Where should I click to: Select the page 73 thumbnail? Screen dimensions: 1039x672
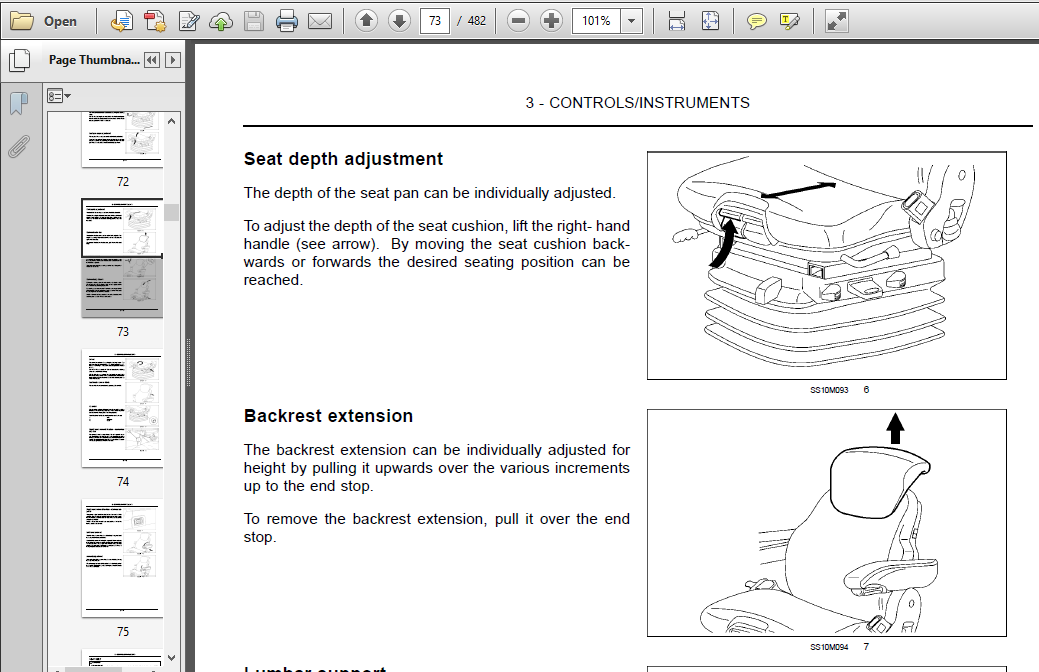[123, 258]
